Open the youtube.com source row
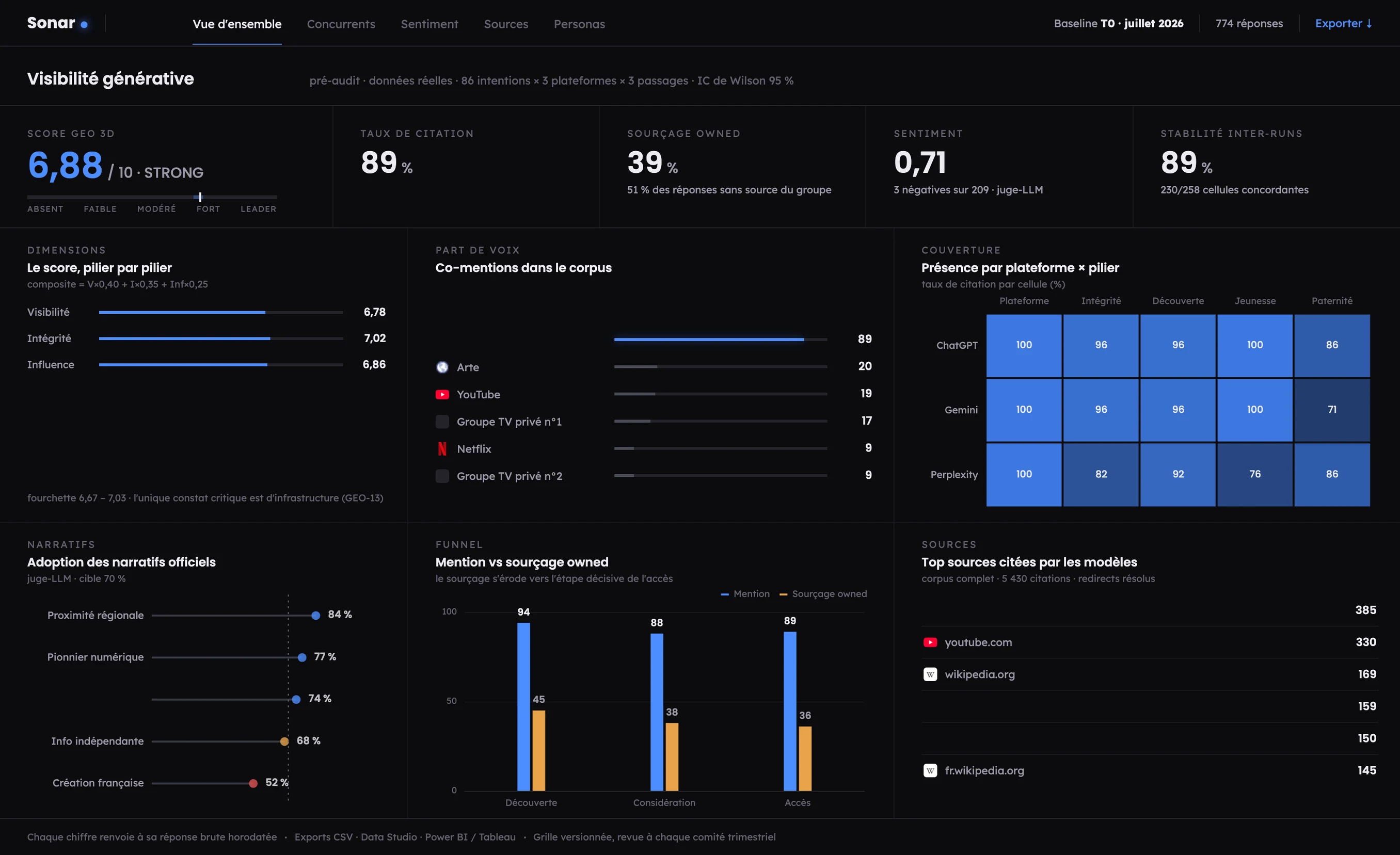Viewport: 1400px width, 855px height. click(x=1149, y=642)
